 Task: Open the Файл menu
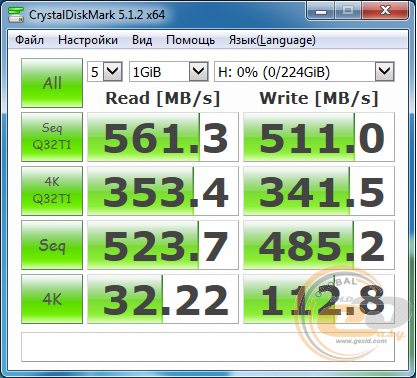coord(29,40)
